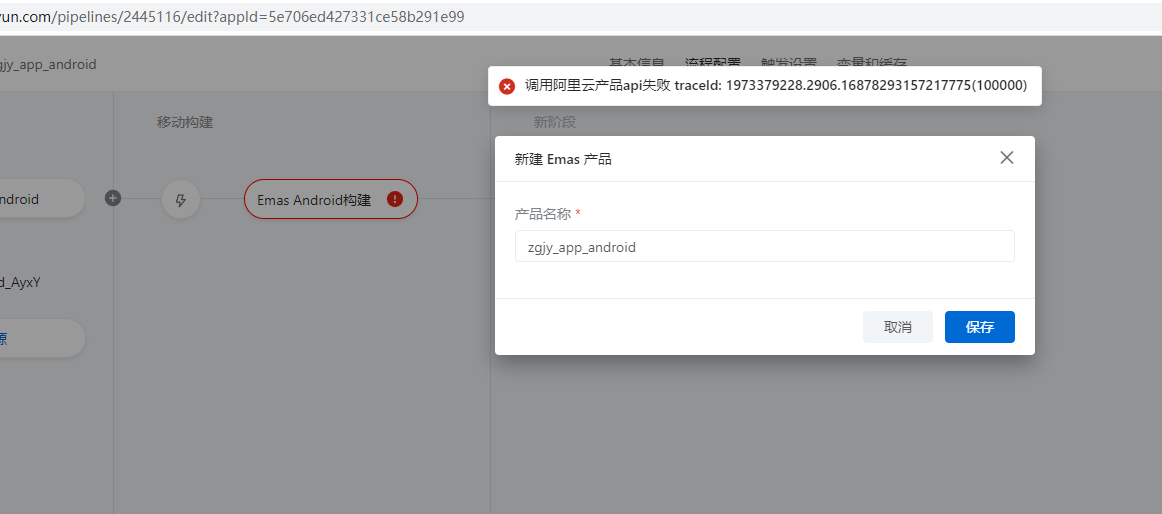Click the lightning trigger icon
1162x514 pixels.
click(181, 199)
